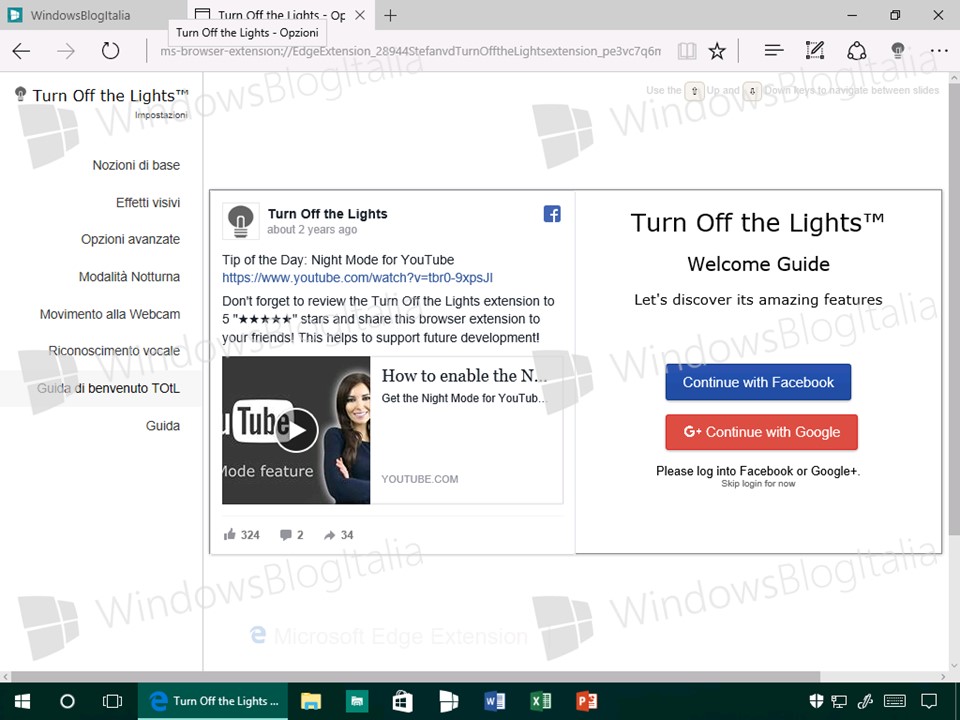Play the YouTube video preview
This screenshot has width=960, height=720.
pos(296,430)
